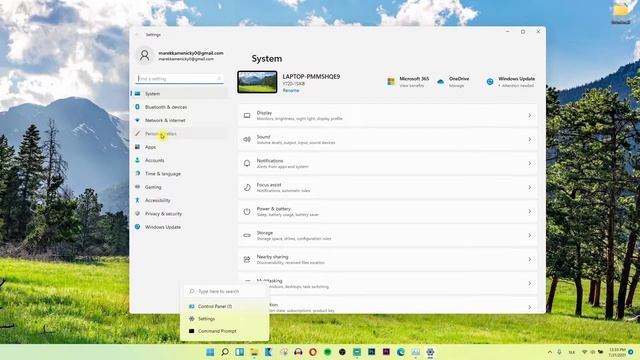This screenshot has height=360, width=640.
Task: Click the Rename link under laptop name
Action: (x=291, y=90)
